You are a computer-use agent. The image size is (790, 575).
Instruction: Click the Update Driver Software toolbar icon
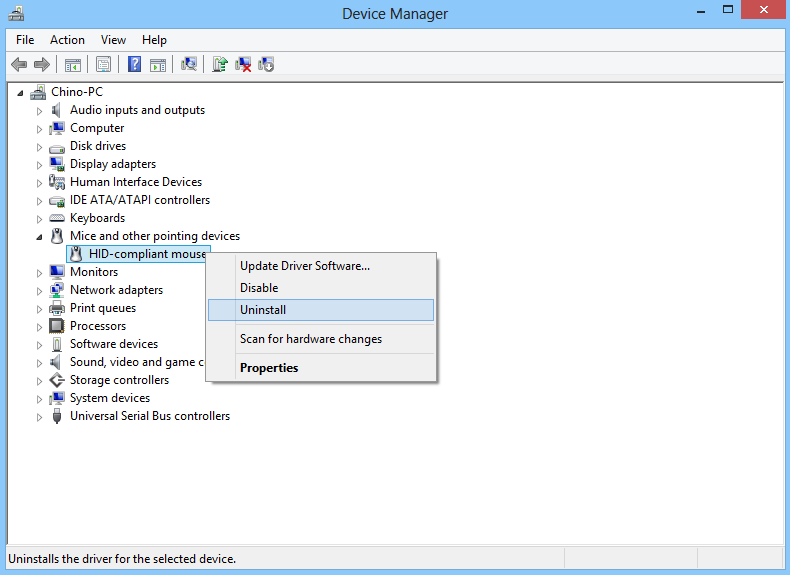220,65
